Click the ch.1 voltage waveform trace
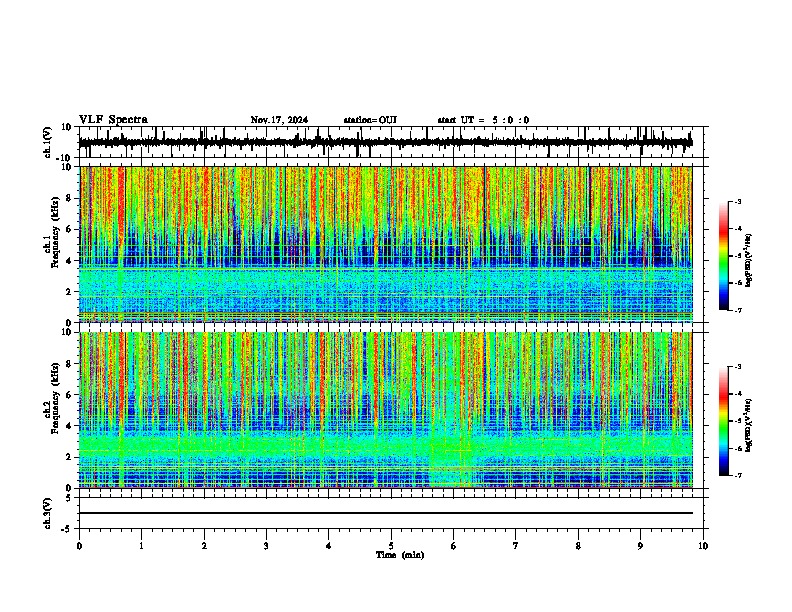This screenshot has height=612, width=792. pos(385,142)
